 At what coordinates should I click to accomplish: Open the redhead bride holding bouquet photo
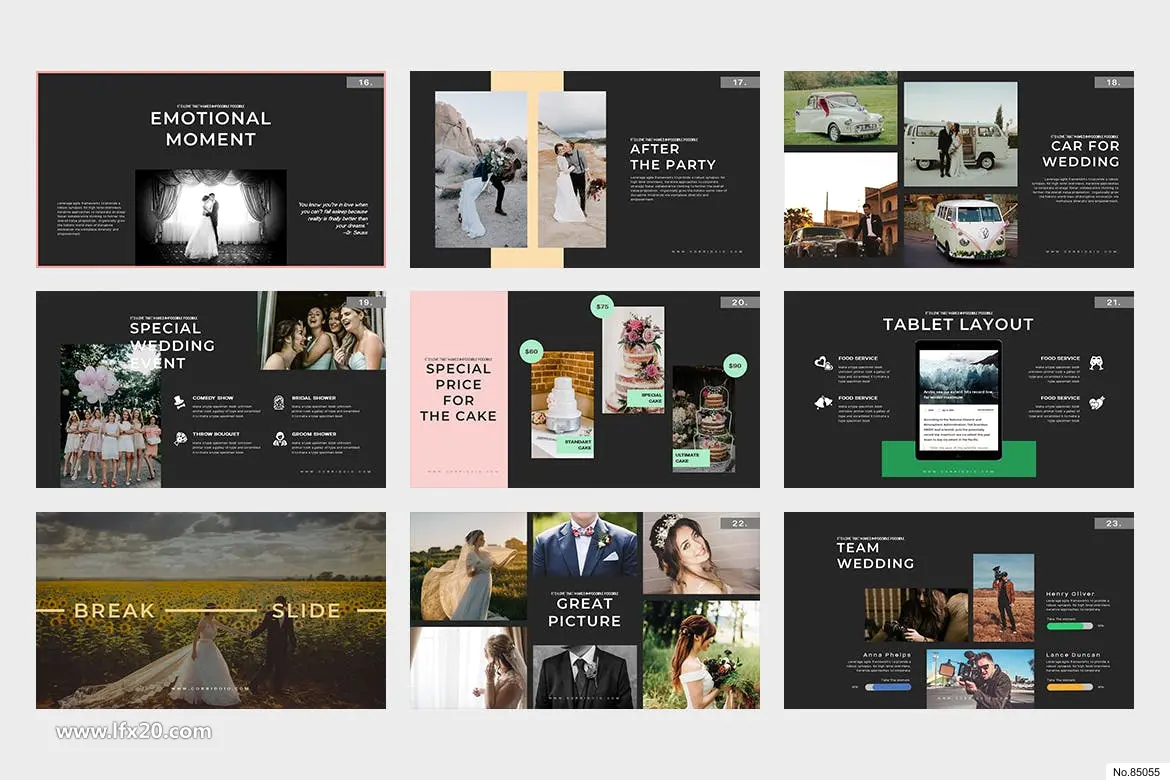pyautogui.click(x=701, y=655)
